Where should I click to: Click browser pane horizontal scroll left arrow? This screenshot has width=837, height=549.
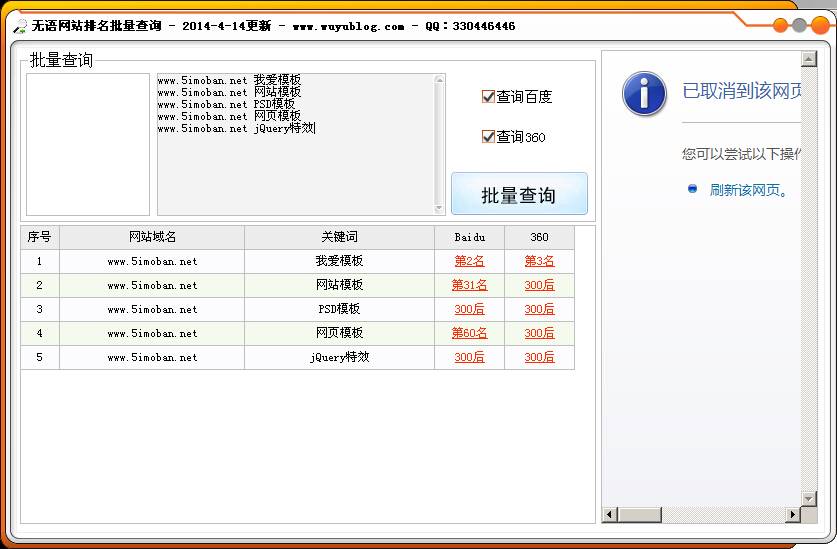tap(610, 514)
